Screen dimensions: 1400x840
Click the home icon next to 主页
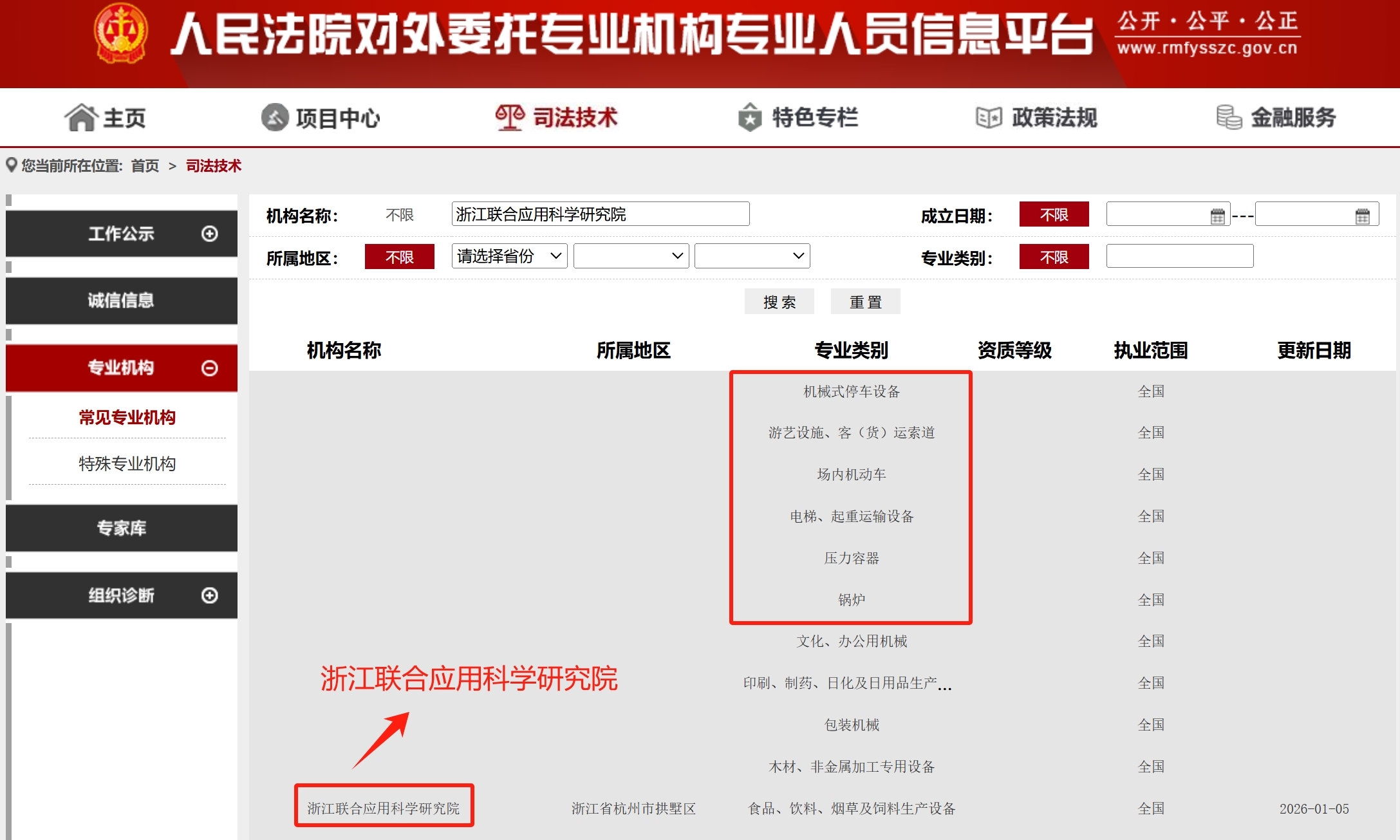tap(81, 117)
